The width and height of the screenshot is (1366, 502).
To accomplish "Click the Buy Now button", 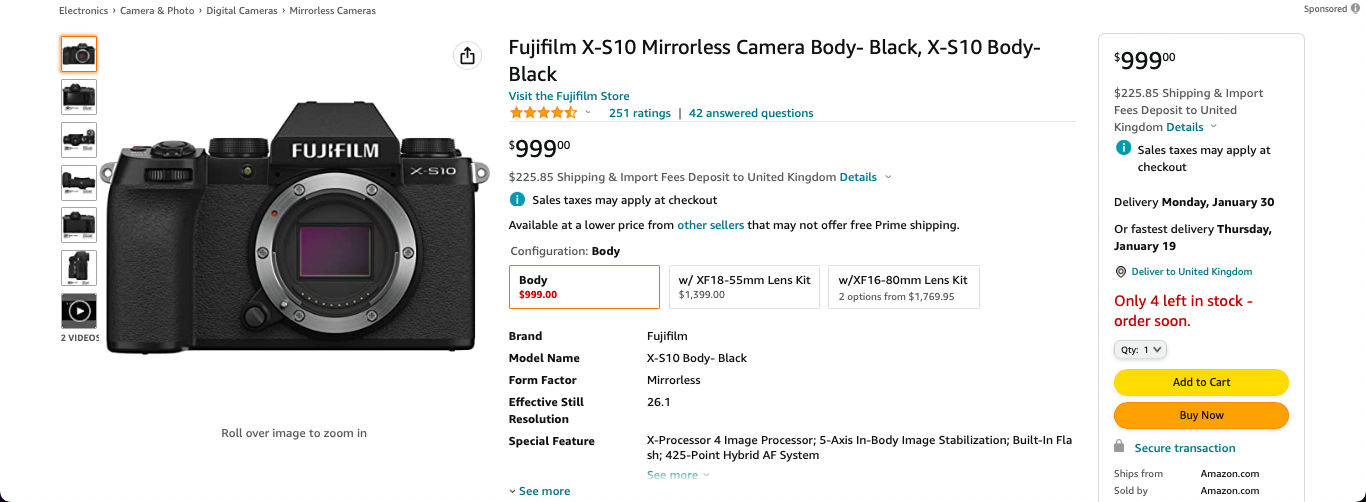I will (1201, 415).
